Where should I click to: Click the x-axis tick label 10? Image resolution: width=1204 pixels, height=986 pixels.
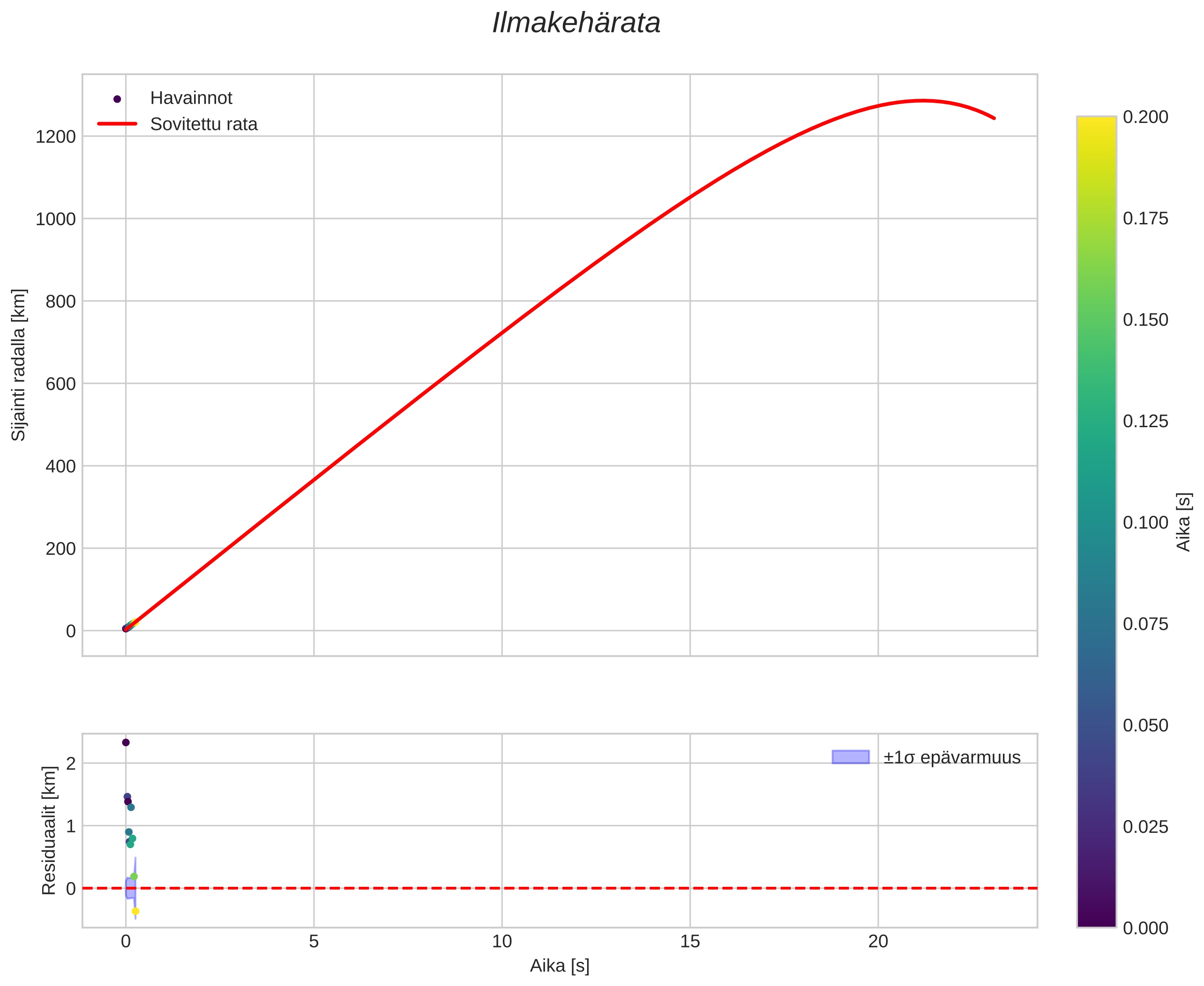[x=502, y=942]
